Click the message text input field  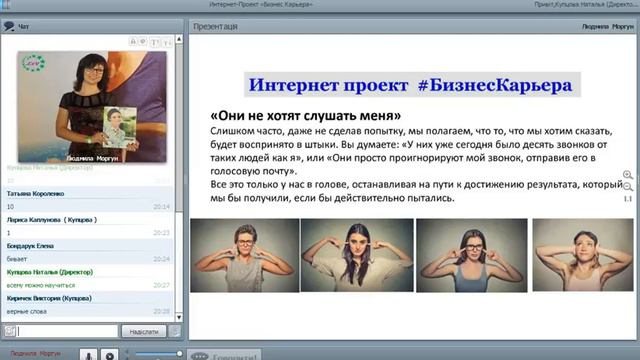point(67,331)
